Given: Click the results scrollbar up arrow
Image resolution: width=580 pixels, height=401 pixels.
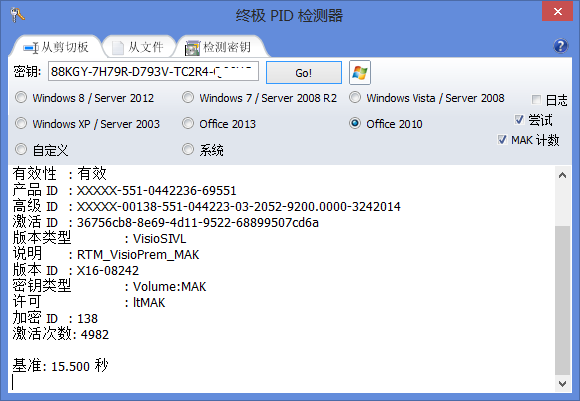Looking at the screenshot, I should (x=562, y=175).
